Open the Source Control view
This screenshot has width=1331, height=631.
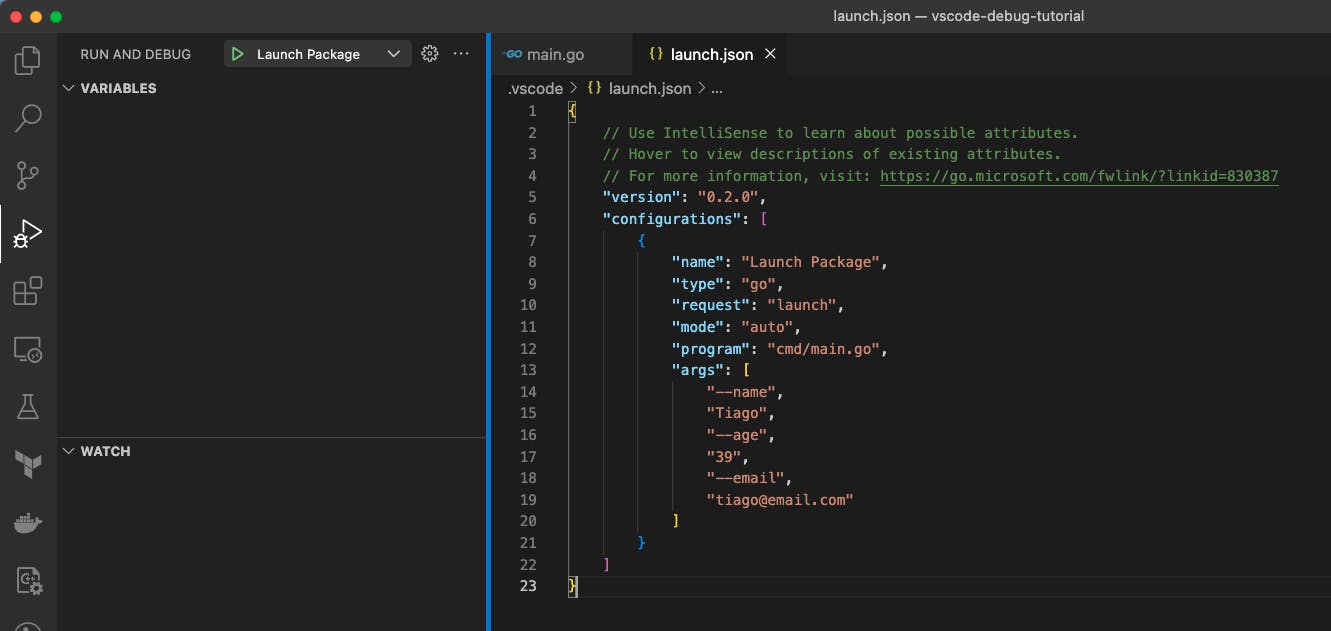coord(27,175)
